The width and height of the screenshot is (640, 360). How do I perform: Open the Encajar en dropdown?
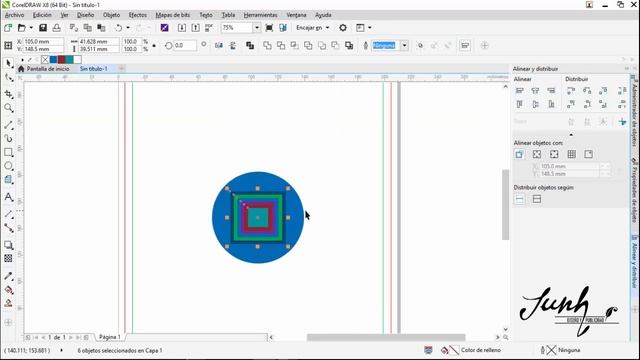[x=313, y=28]
